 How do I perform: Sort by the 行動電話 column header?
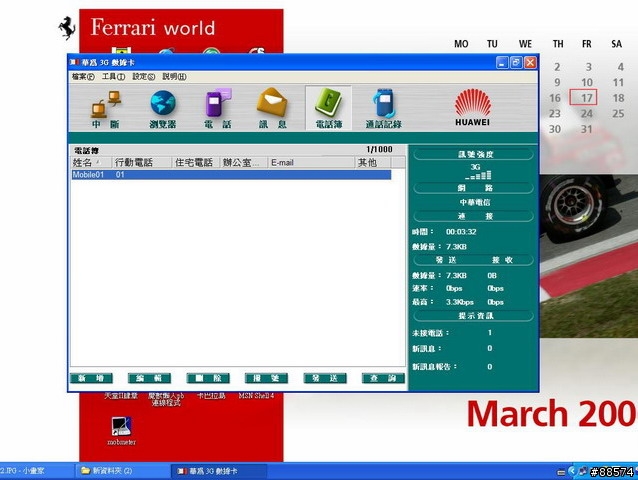coord(142,163)
